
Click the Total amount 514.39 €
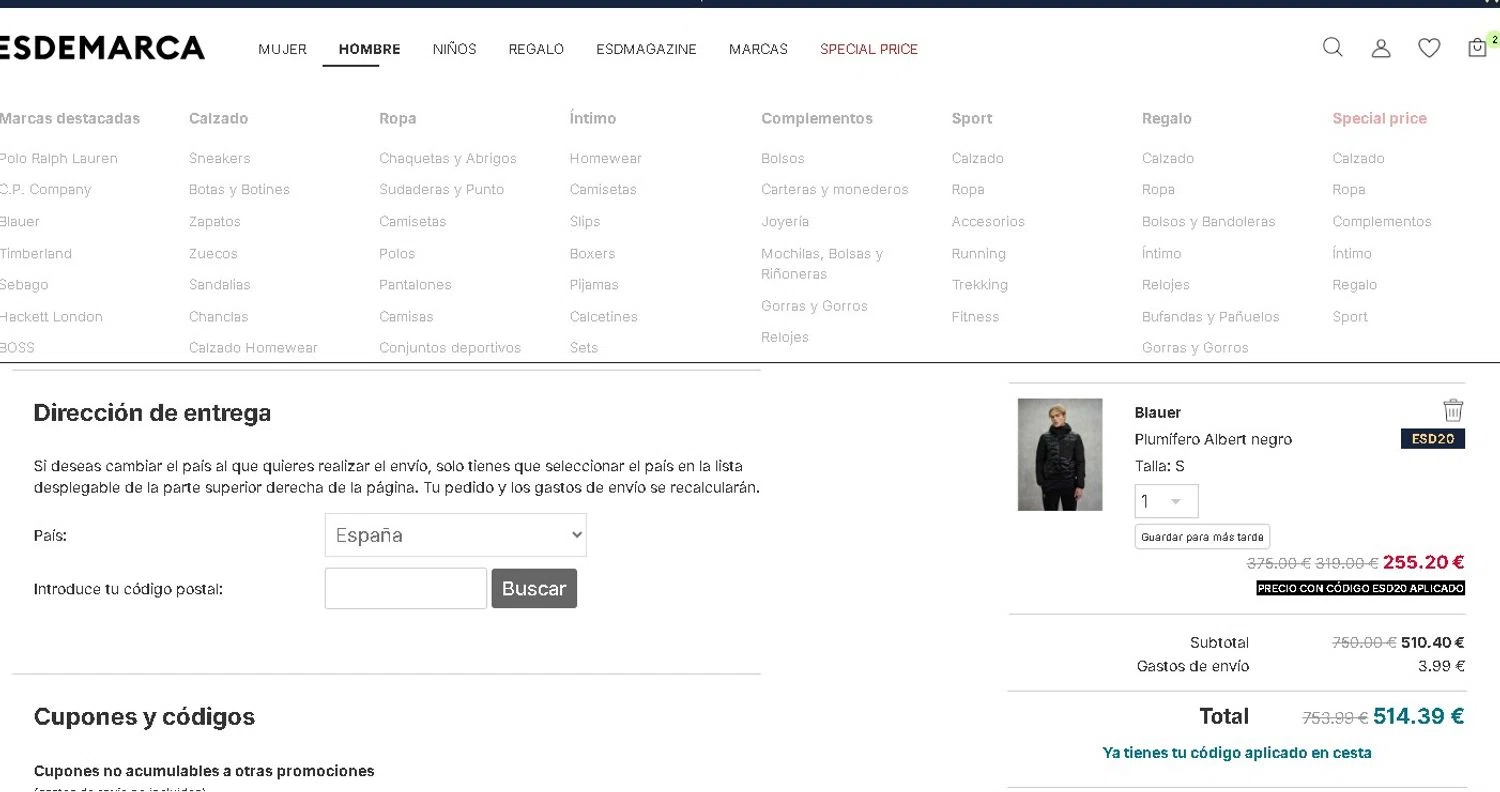(1418, 716)
